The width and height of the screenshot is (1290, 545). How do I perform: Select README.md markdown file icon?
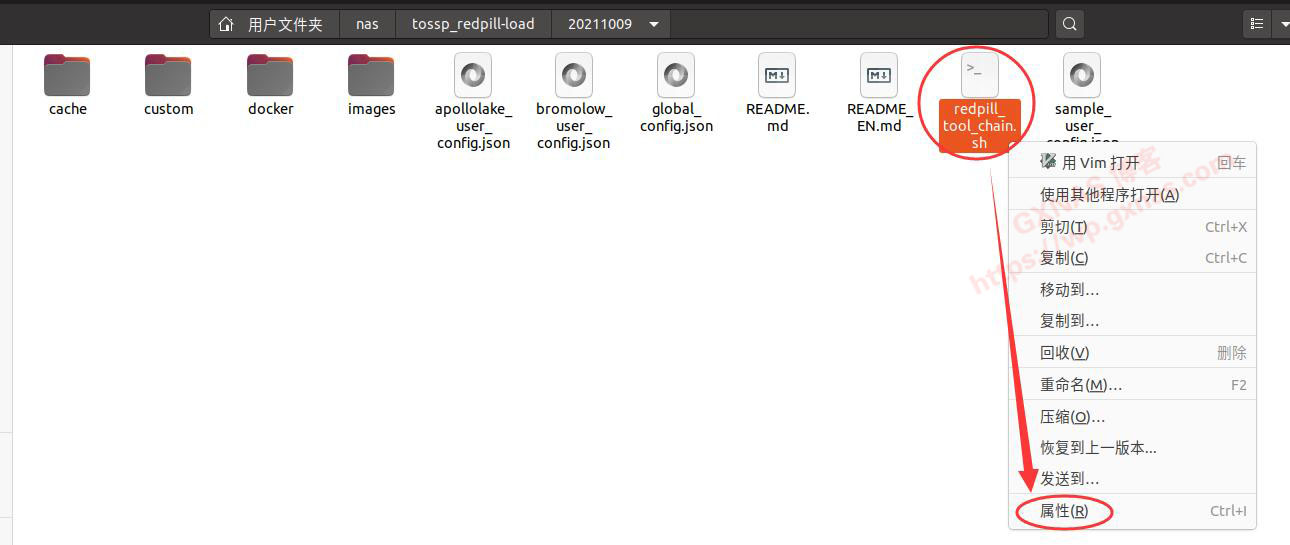click(777, 75)
